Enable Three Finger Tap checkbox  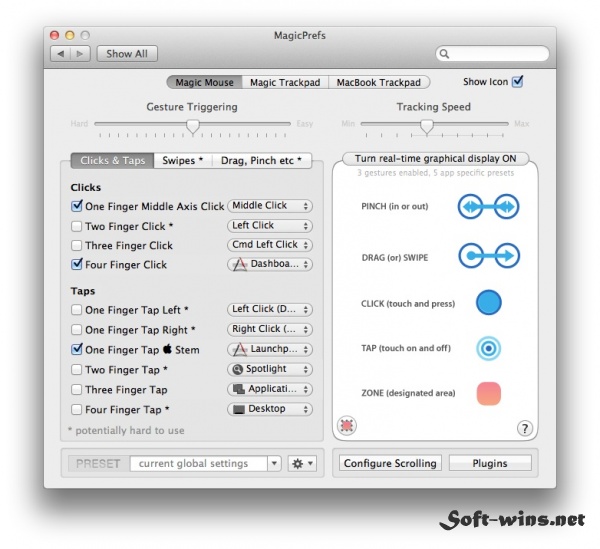pos(77,389)
